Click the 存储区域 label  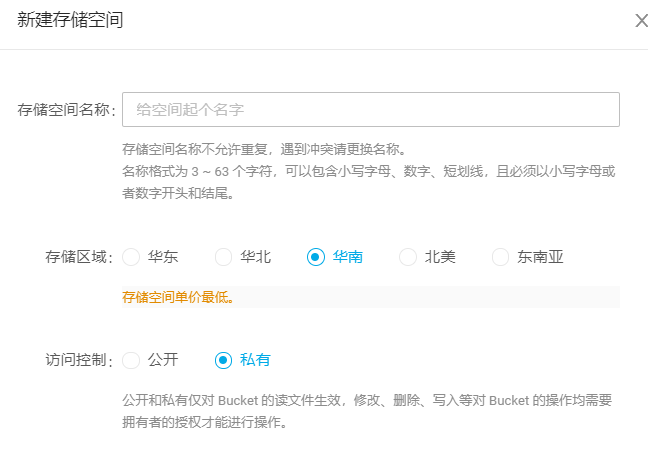pyautogui.click(x=79, y=257)
